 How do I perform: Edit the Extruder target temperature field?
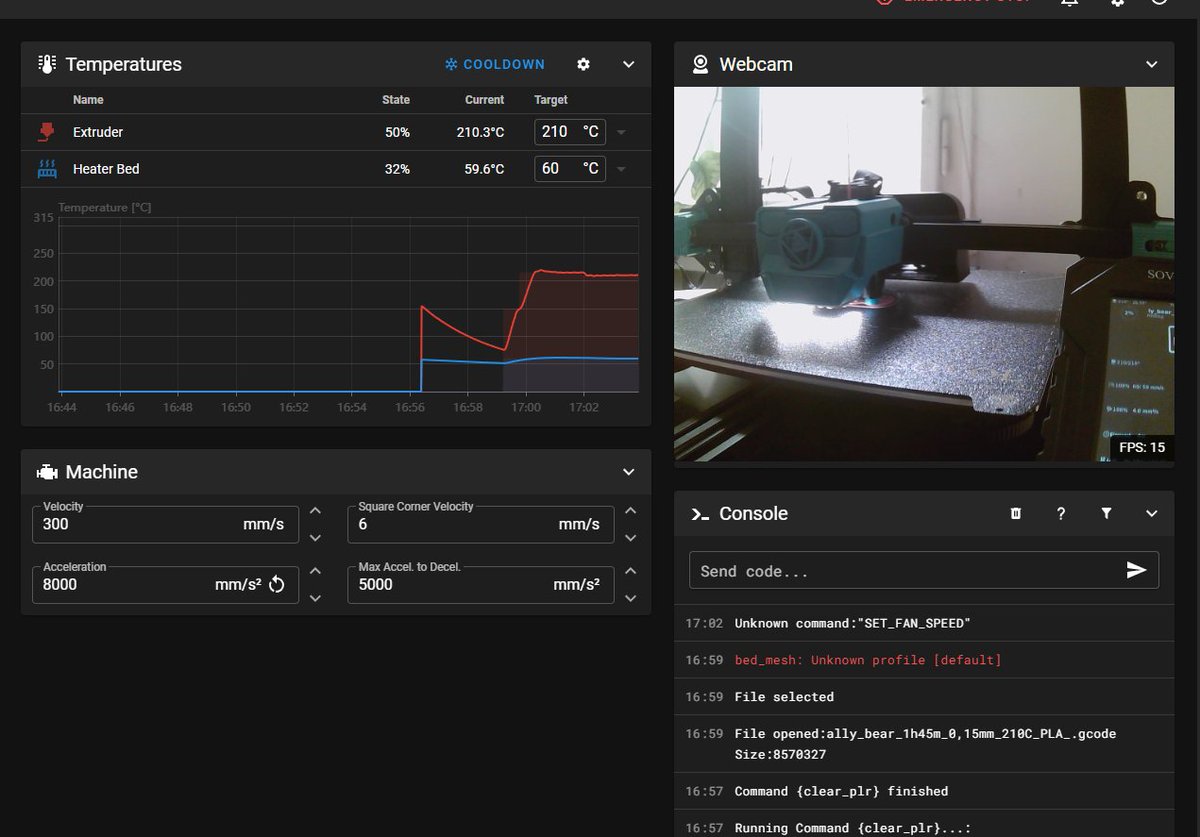point(570,132)
